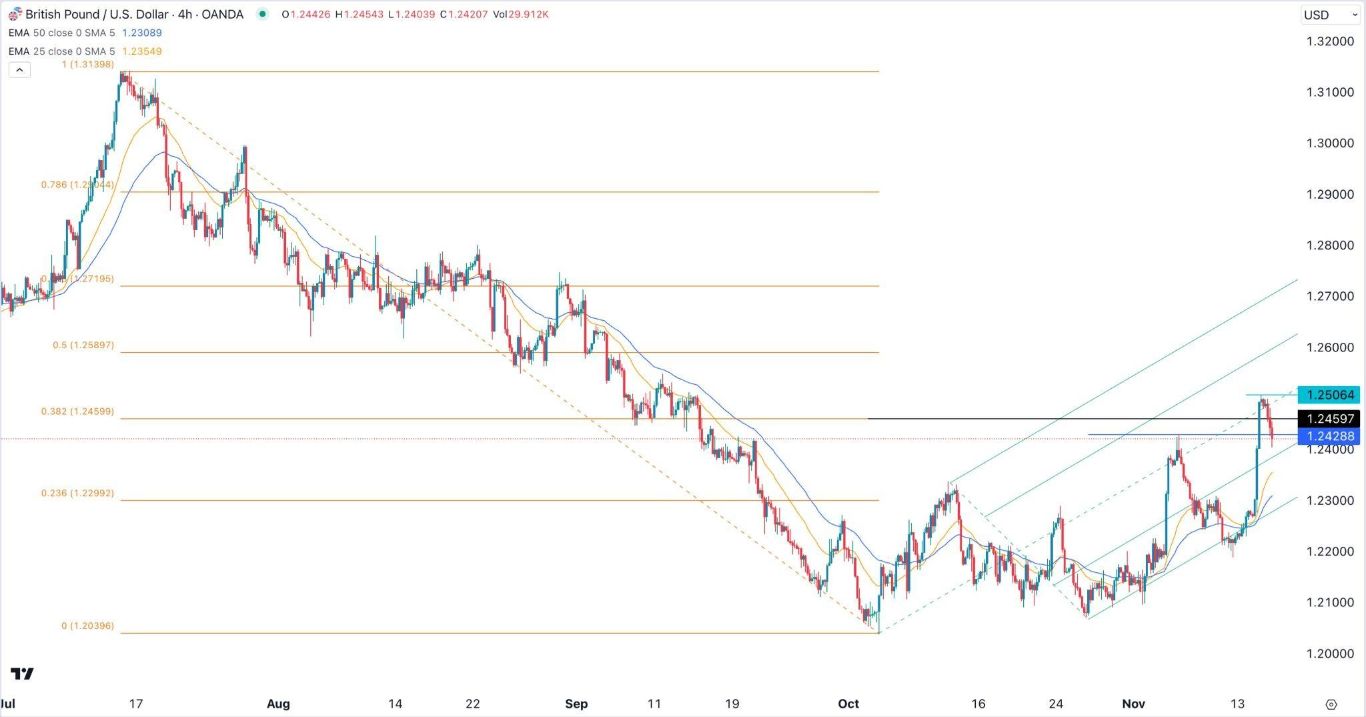Screen dimensions: 1366x717
Task: Click the 1.25064 cyan price label
Action: [x=1328, y=394]
